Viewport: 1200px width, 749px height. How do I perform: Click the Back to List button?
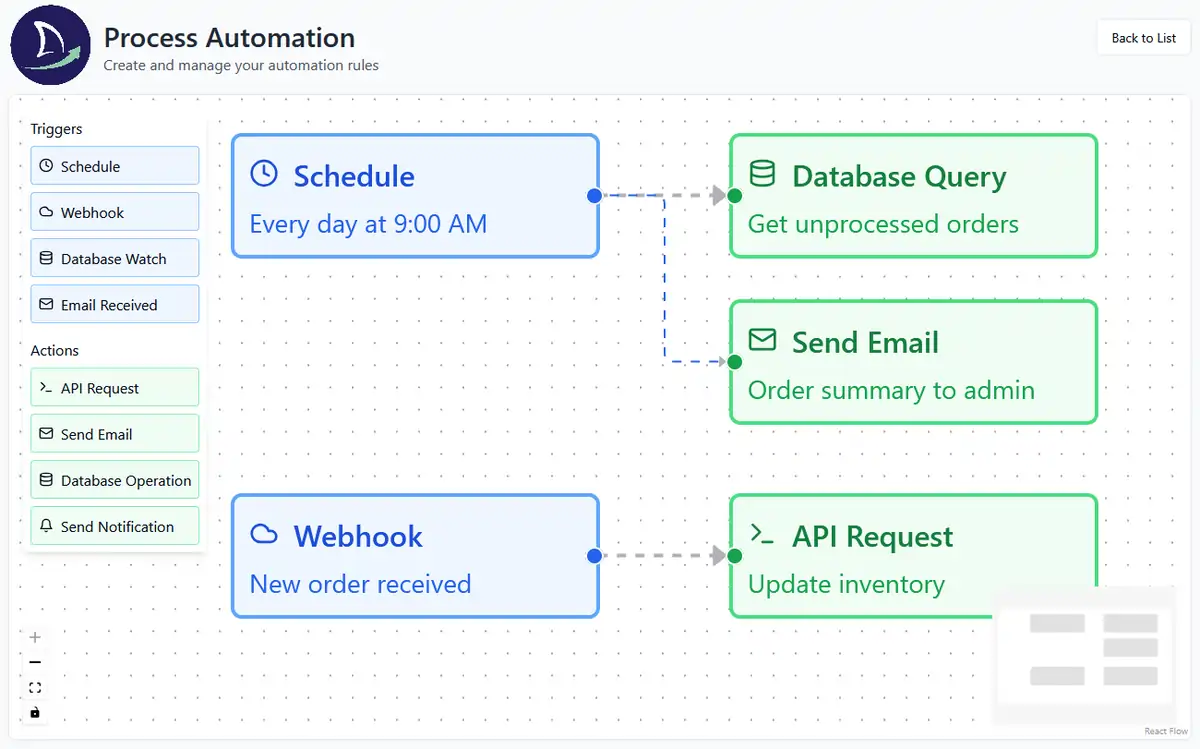[x=1144, y=38]
